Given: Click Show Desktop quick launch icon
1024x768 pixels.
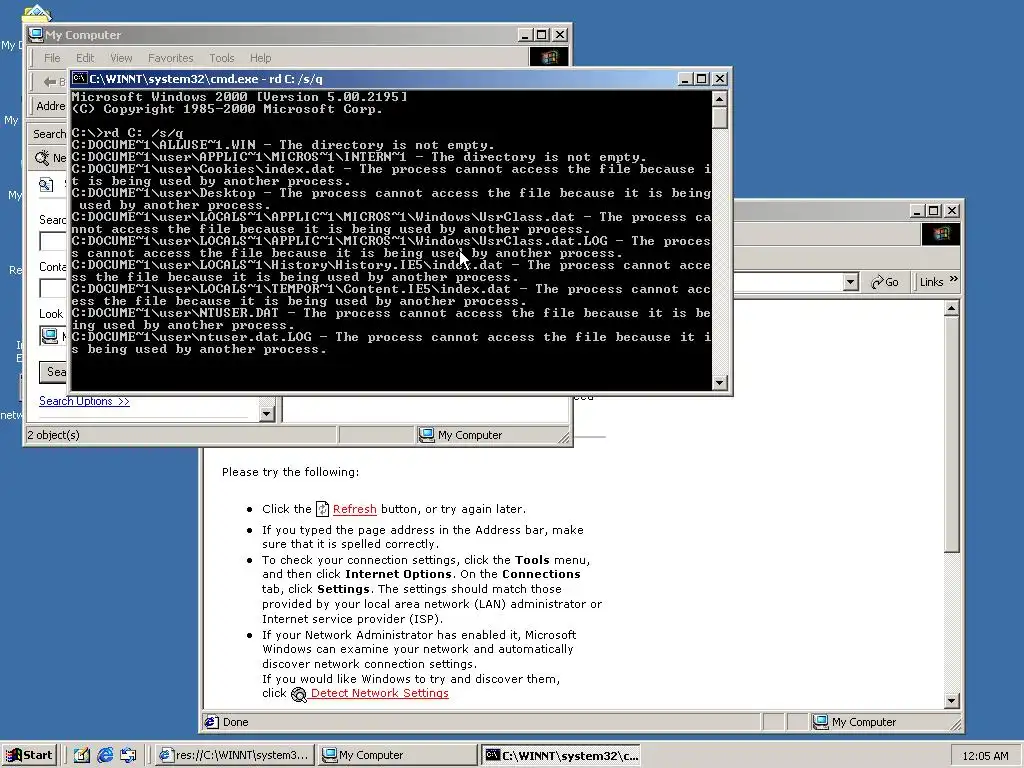Looking at the screenshot, I should point(82,755).
